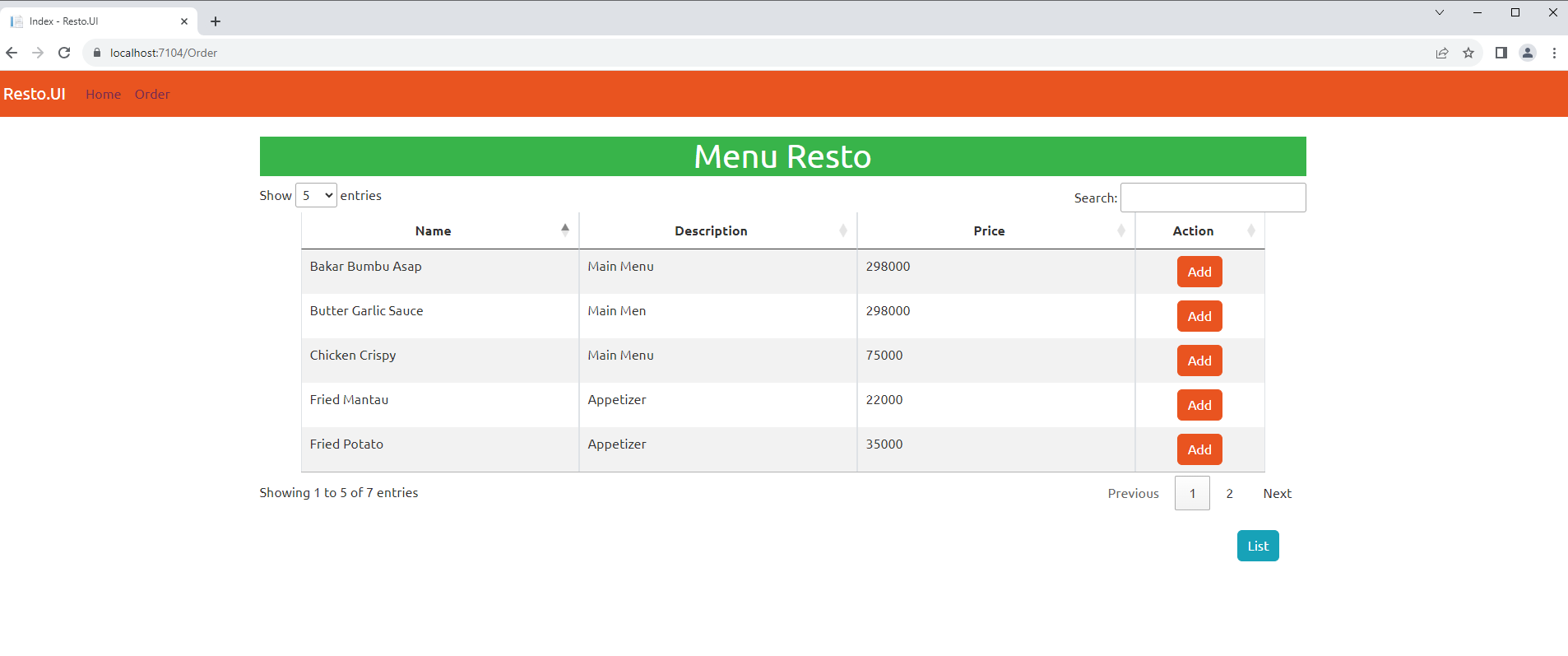This screenshot has height=656, width=1568.
Task: Sort table by the Description column
Action: 718,230
